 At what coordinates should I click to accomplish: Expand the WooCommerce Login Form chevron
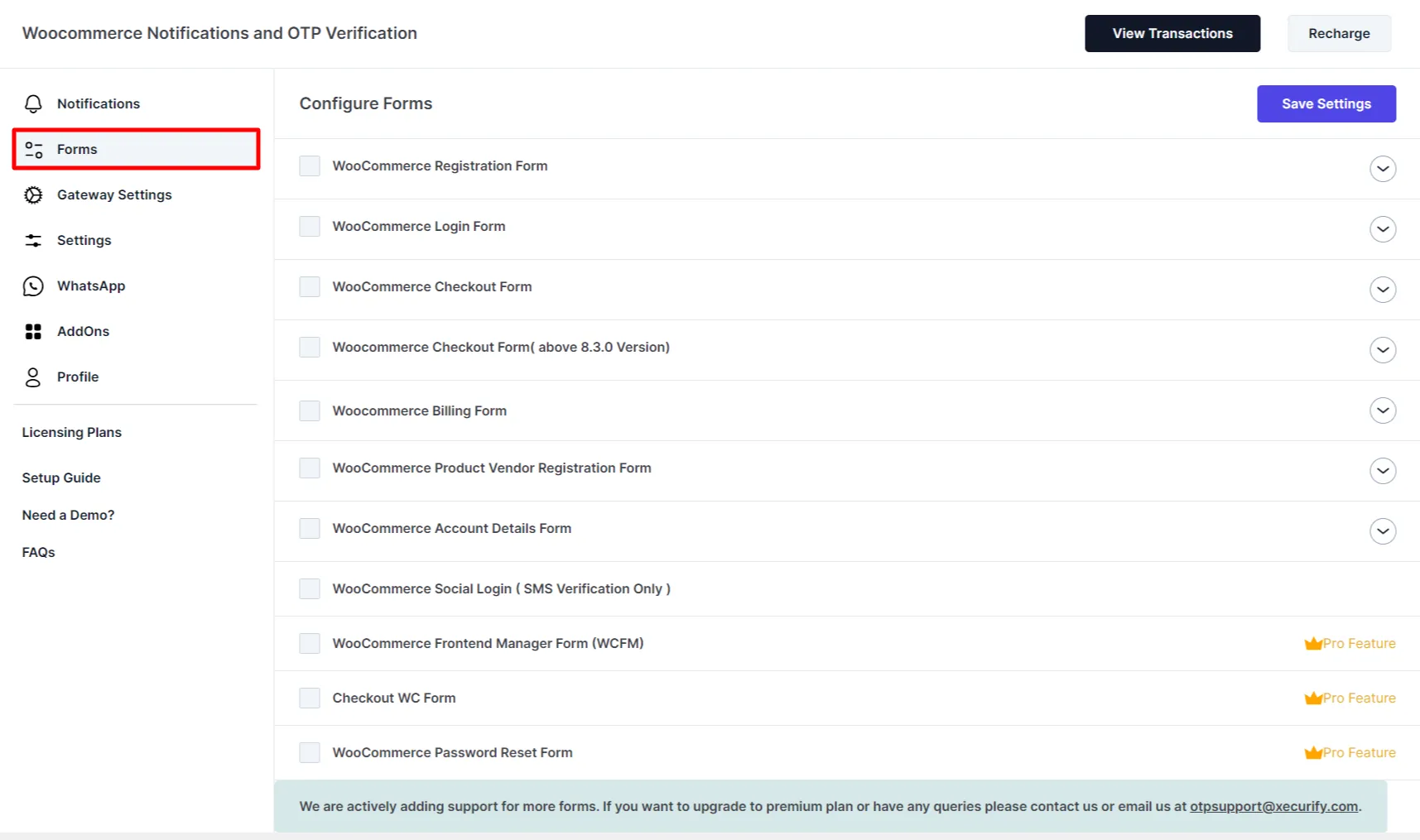pyautogui.click(x=1383, y=228)
